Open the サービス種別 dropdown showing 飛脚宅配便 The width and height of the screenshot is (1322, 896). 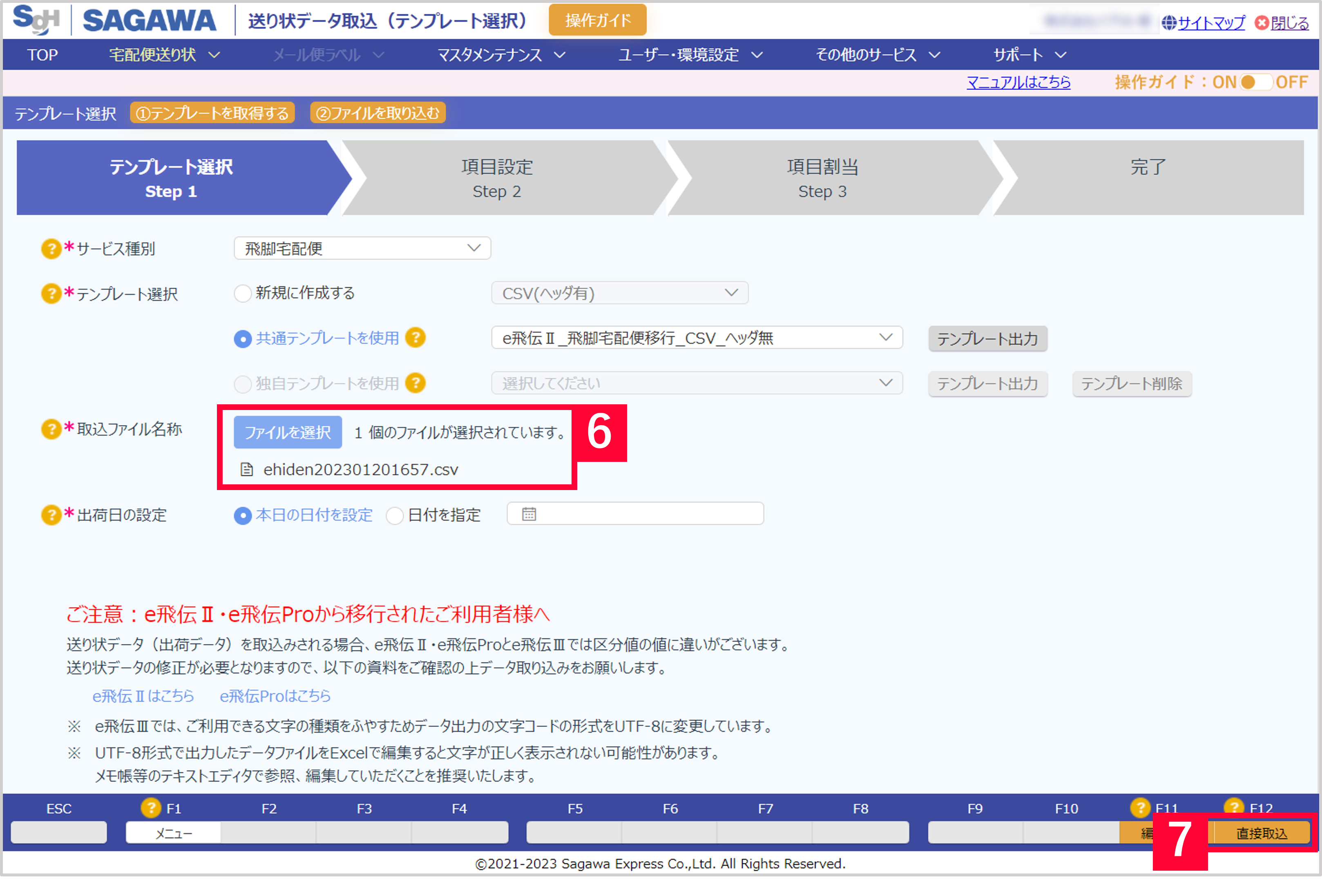click(362, 248)
